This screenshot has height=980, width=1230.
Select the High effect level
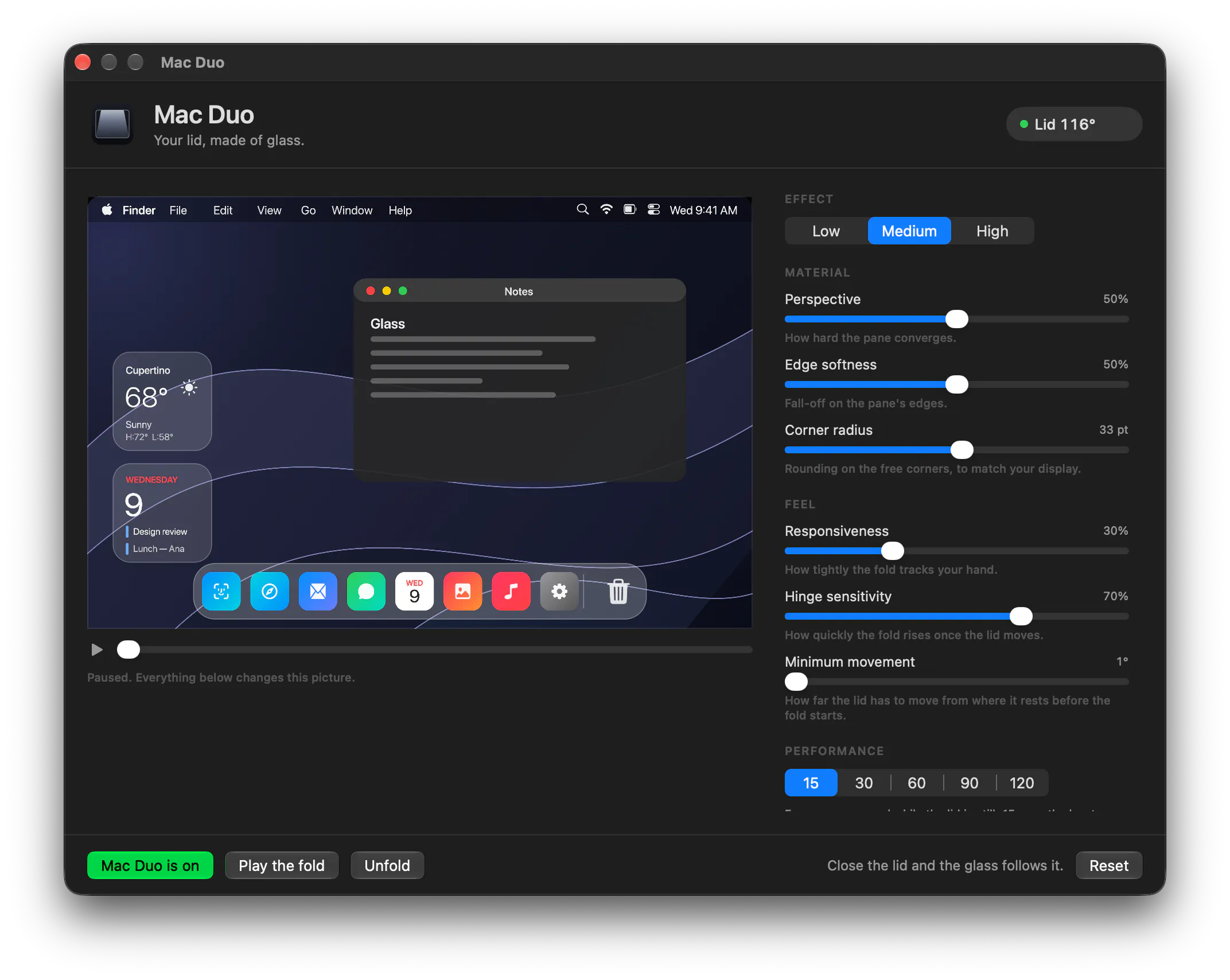pyautogui.click(x=992, y=231)
